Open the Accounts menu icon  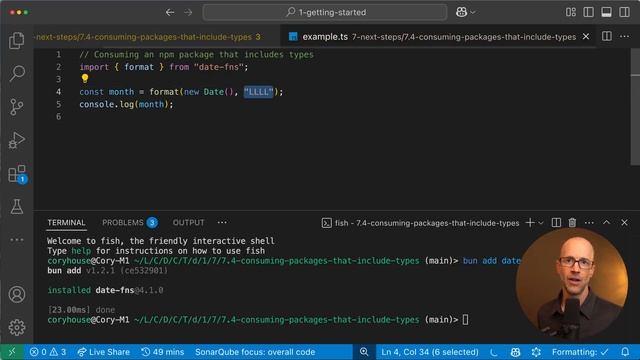(x=17, y=294)
